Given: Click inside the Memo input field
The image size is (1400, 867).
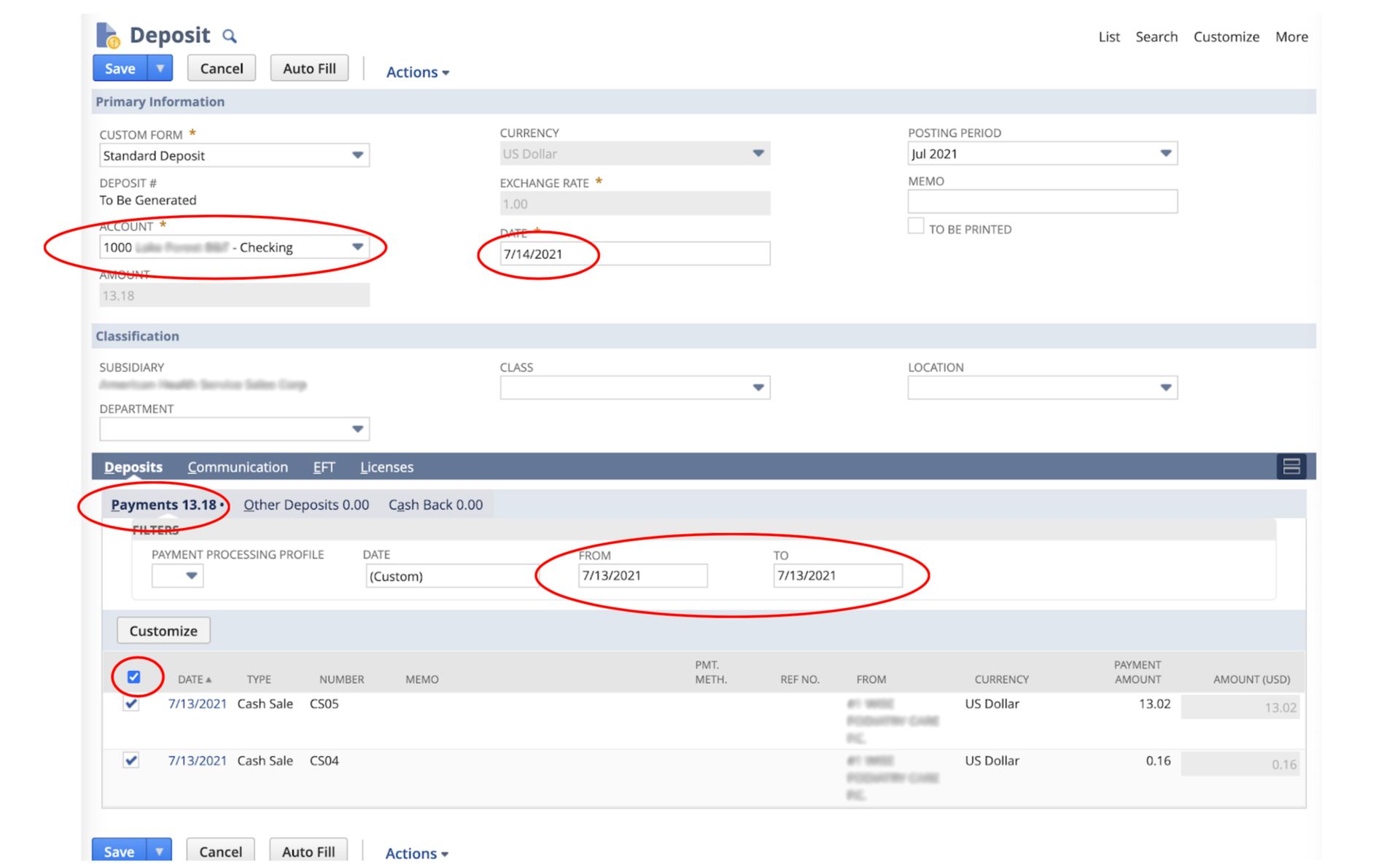Looking at the screenshot, I should [1043, 201].
